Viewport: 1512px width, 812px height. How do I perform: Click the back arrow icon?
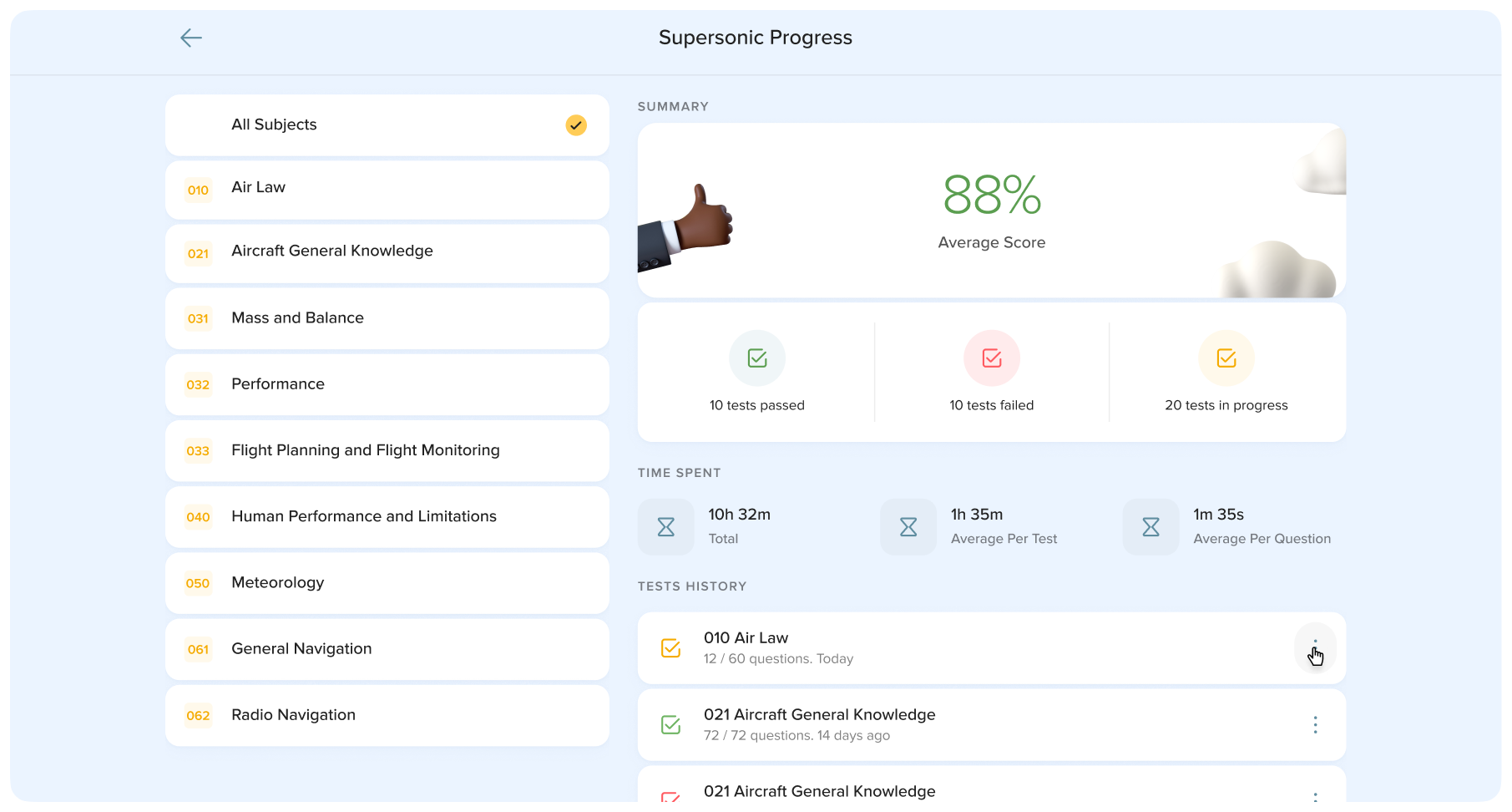(191, 38)
